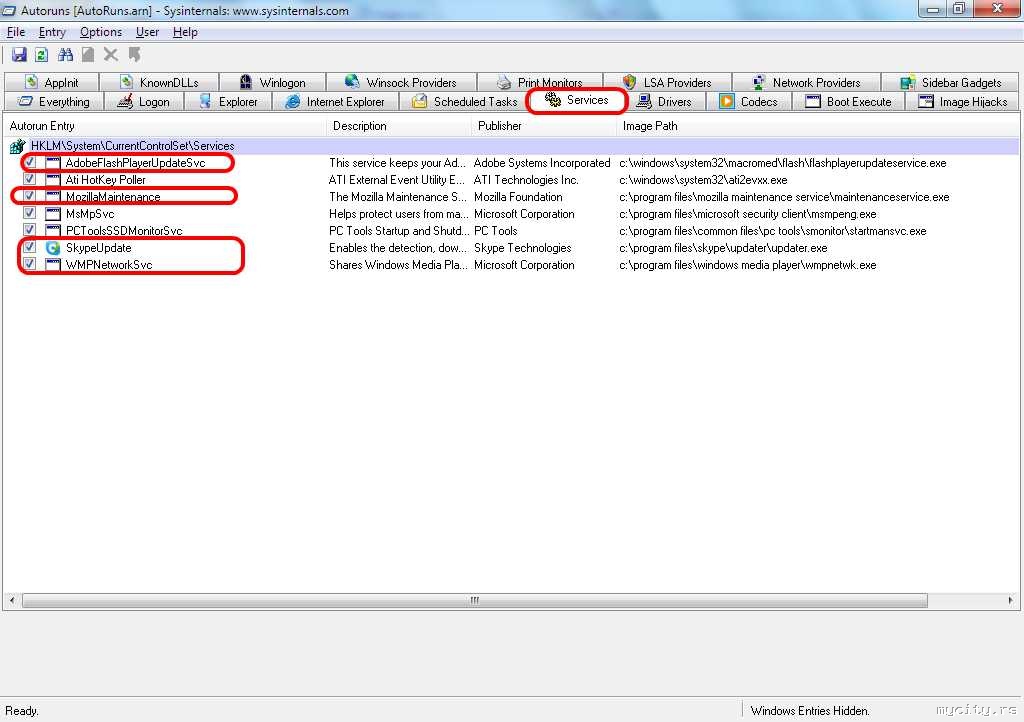This screenshot has width=1024, height=722.
Task: Click the Mozilla Foundation publisher cell
Action: click(x=519, y=196)
